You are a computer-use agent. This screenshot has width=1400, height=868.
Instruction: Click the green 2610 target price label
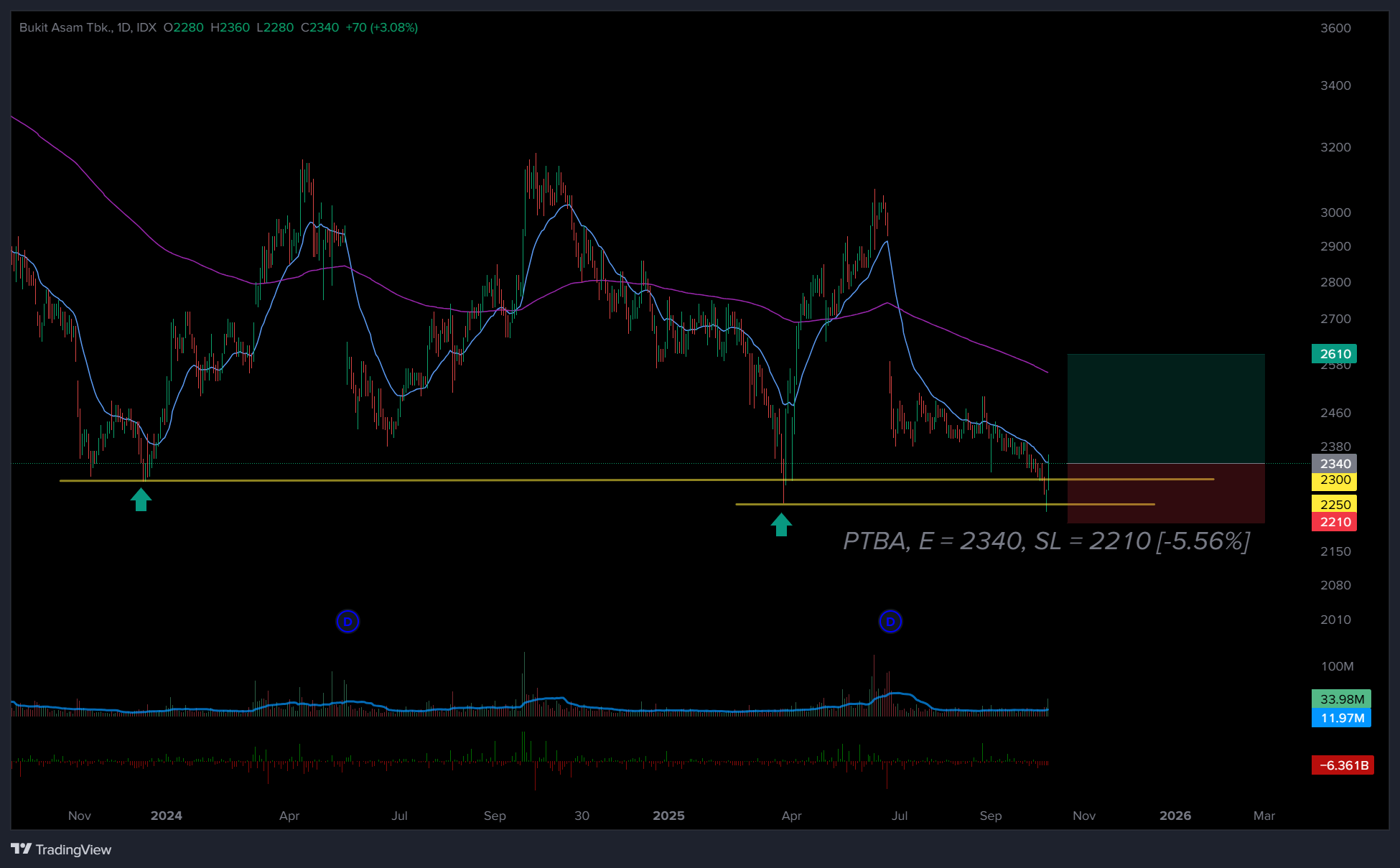point(1334,353)
